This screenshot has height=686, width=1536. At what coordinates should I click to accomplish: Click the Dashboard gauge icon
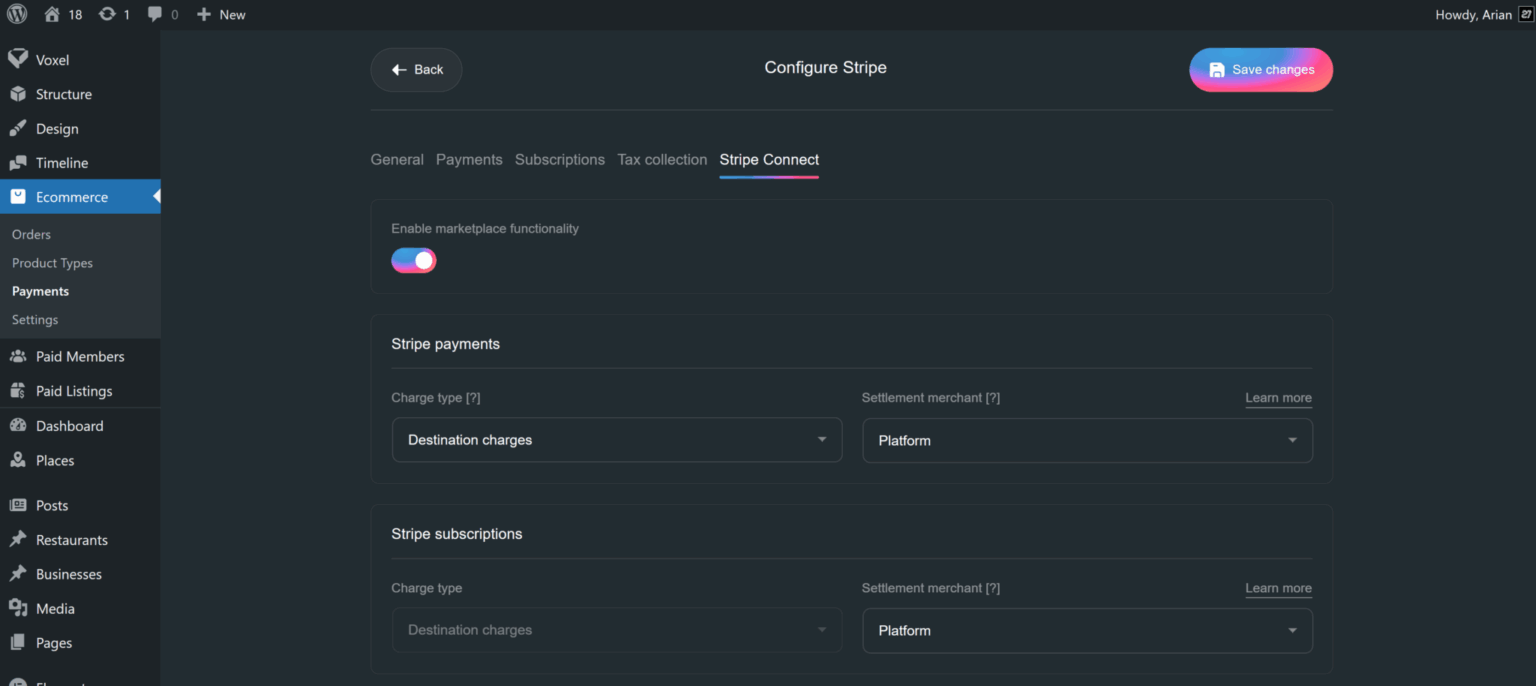click(18, 426)
